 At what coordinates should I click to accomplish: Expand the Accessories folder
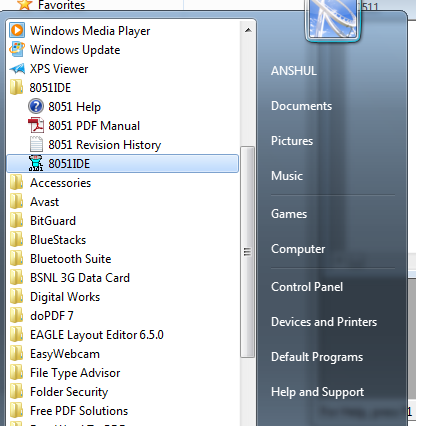coord(60,183)
